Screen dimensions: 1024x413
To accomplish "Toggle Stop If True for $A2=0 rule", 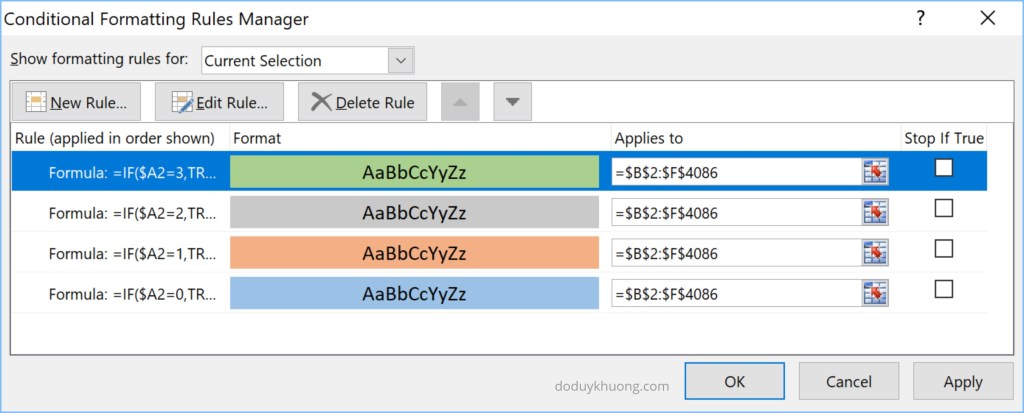I will (x=943, y=290).
